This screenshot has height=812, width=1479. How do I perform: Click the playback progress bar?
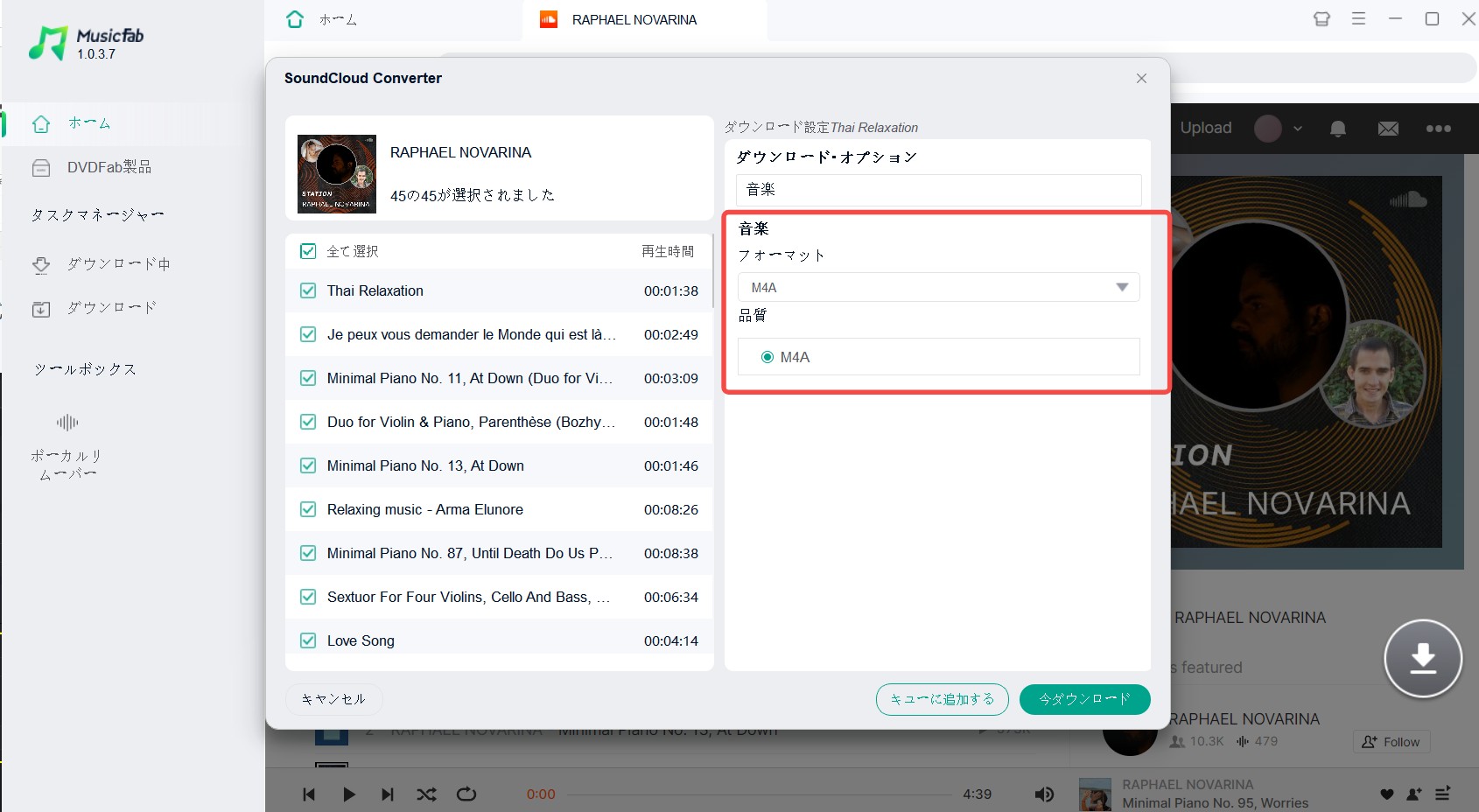click(x=760, y=794)
